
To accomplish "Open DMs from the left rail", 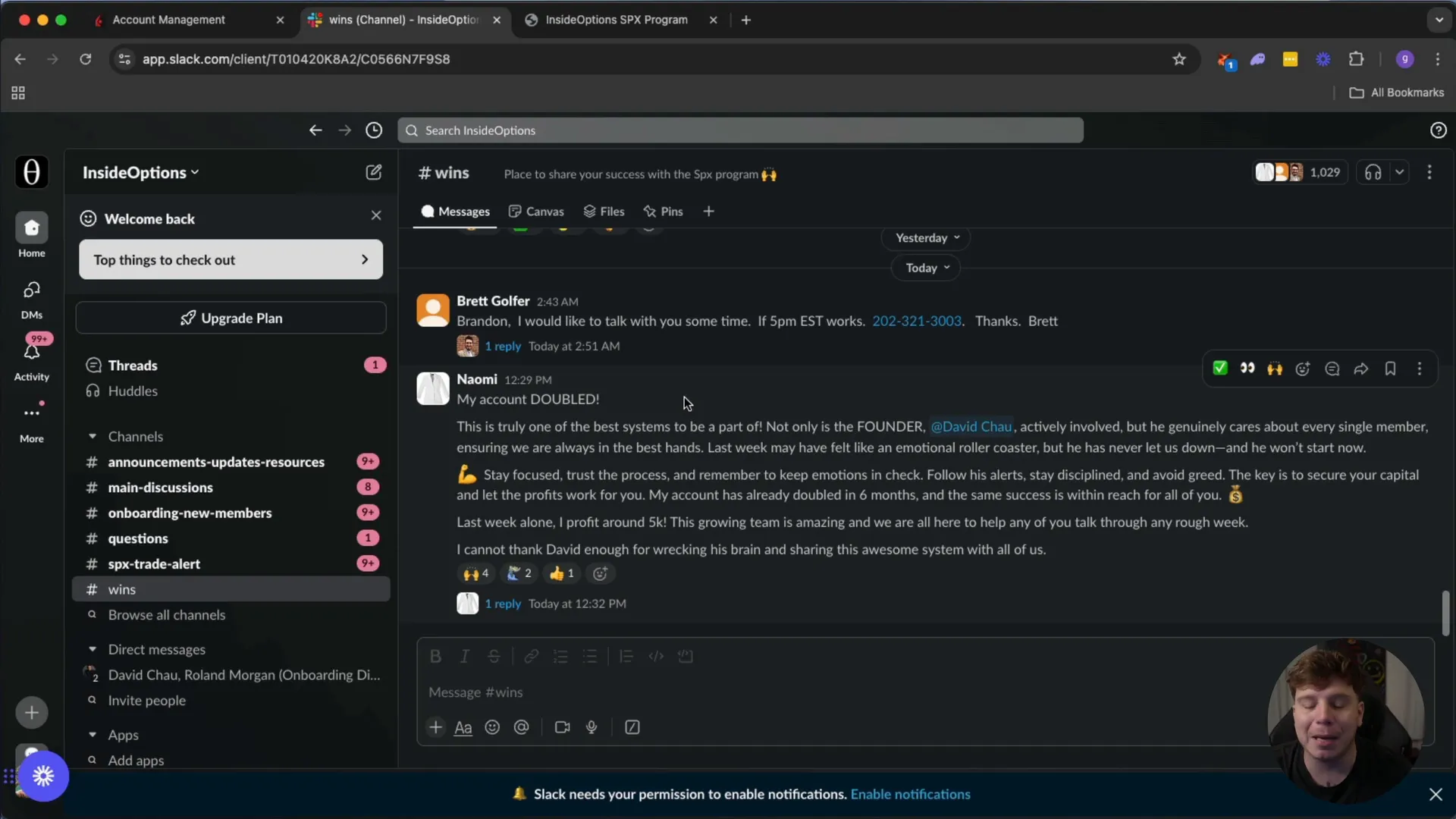I will click(31, 300).
